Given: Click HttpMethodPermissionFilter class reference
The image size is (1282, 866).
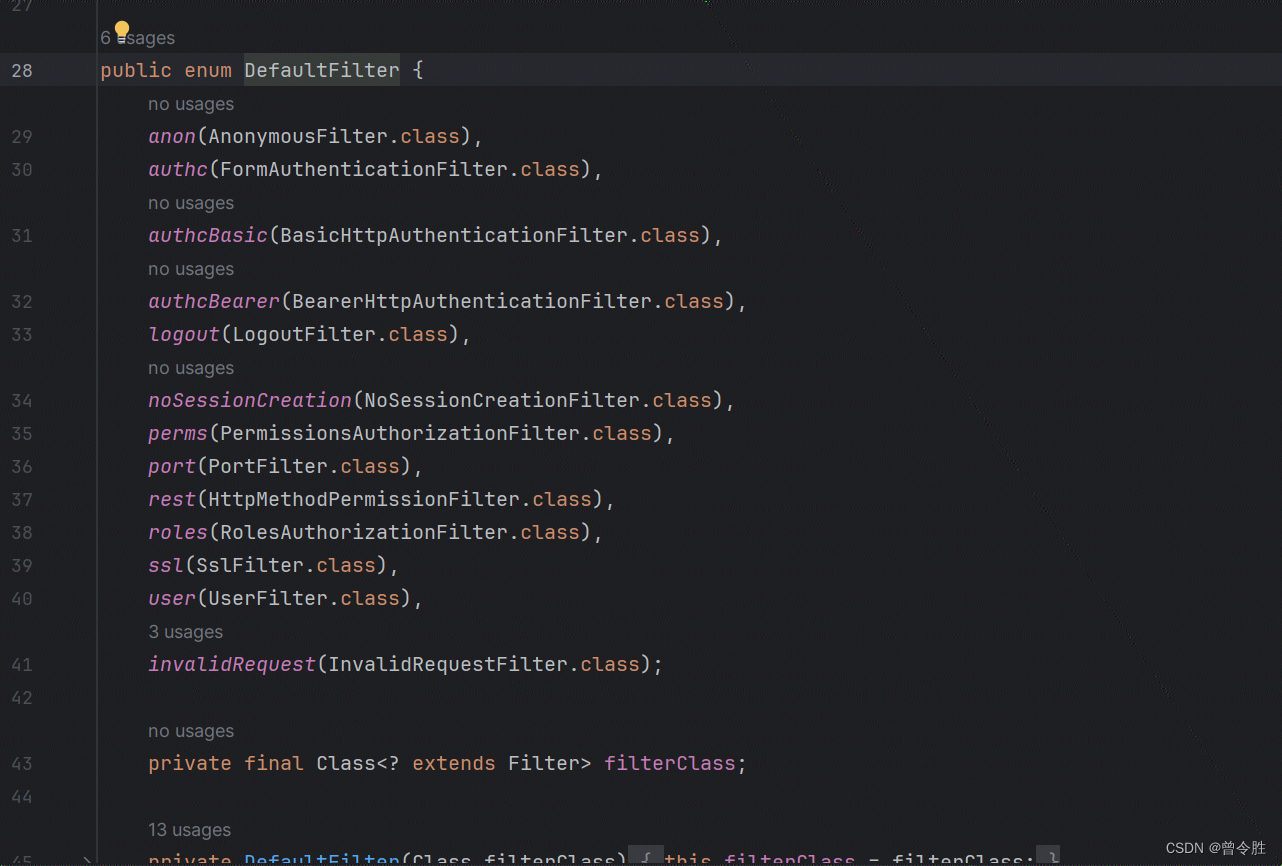Looking at the screenshot, I should pyautogui.click(x=364, y=499).
